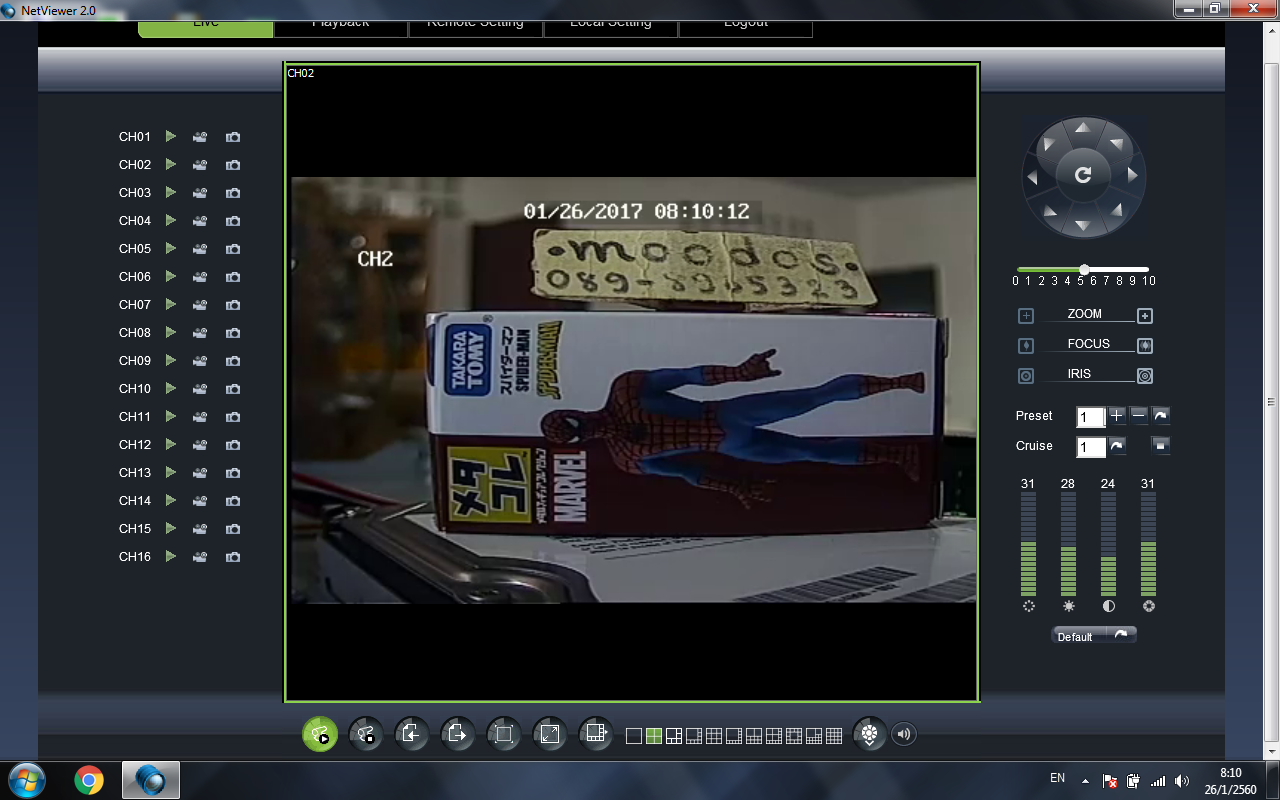
Task: Select the four-view grid layout
Action: point(654,737)
